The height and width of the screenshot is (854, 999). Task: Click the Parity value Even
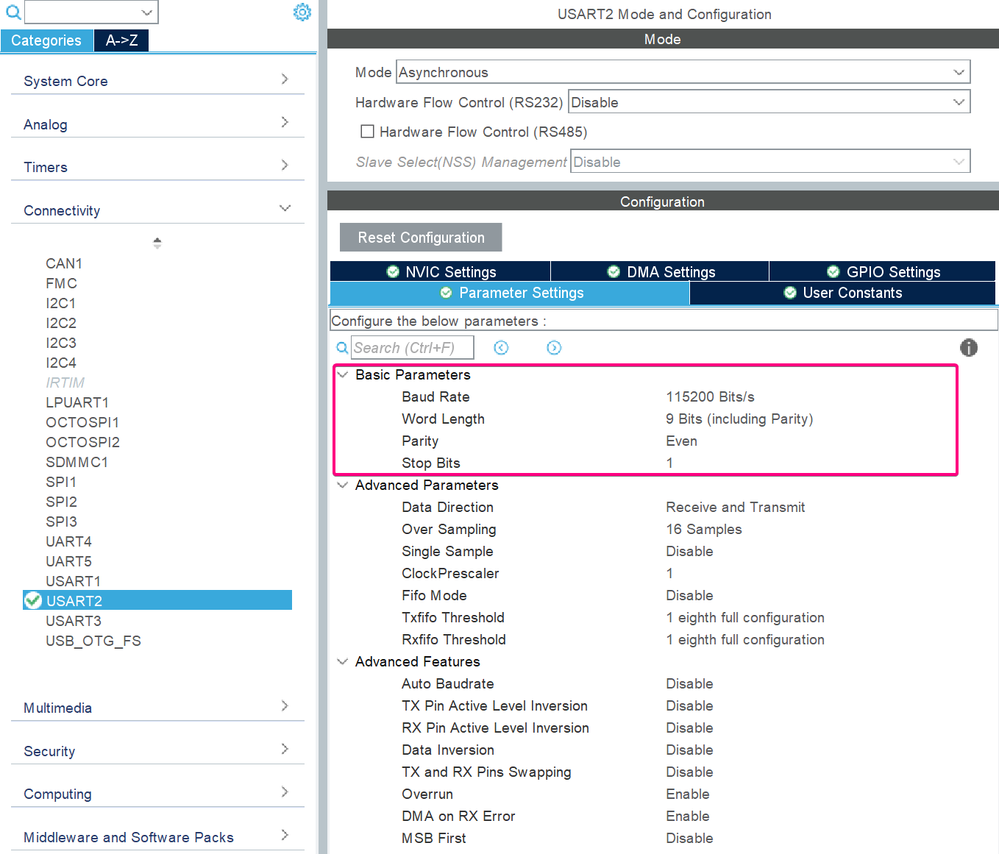(x=681, y=441)
